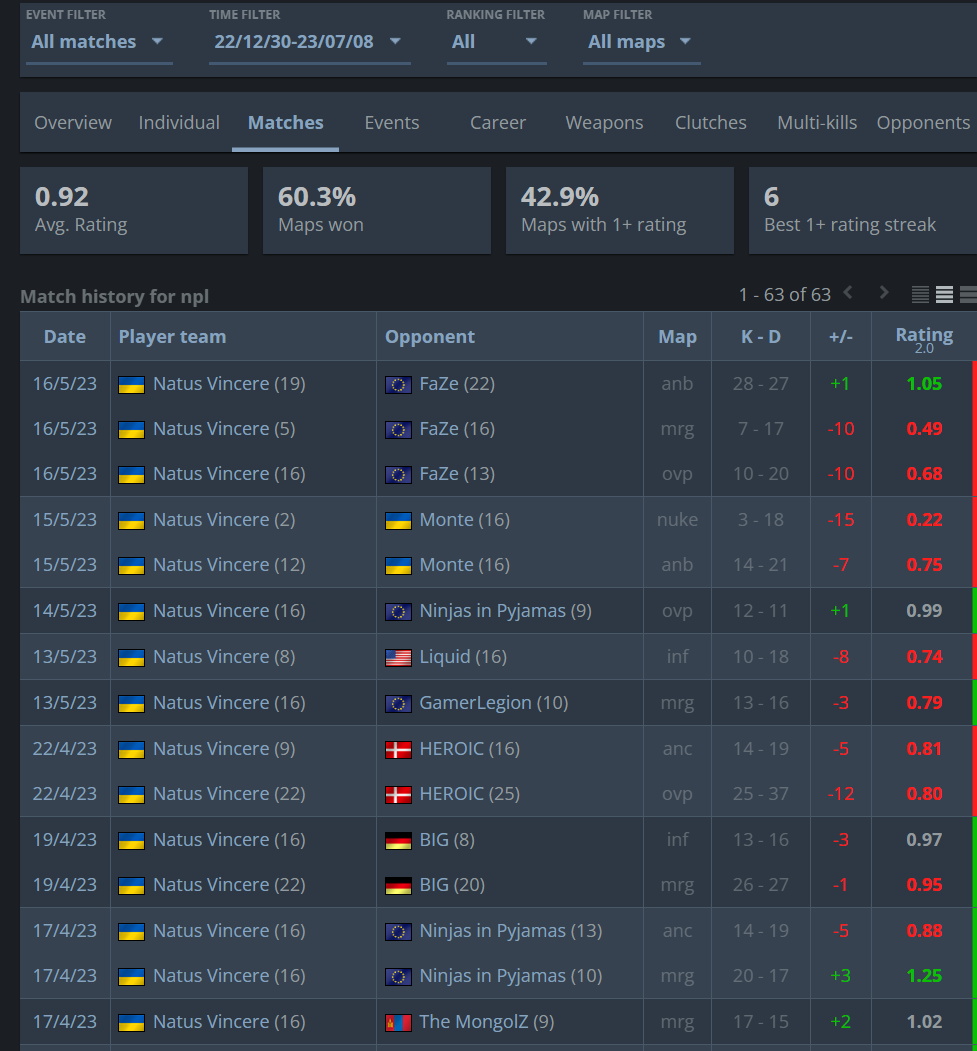This screenshot has height=1051, width=977.
Task: Open the FaZe (16) opponent link
Action: coord(457,429)
